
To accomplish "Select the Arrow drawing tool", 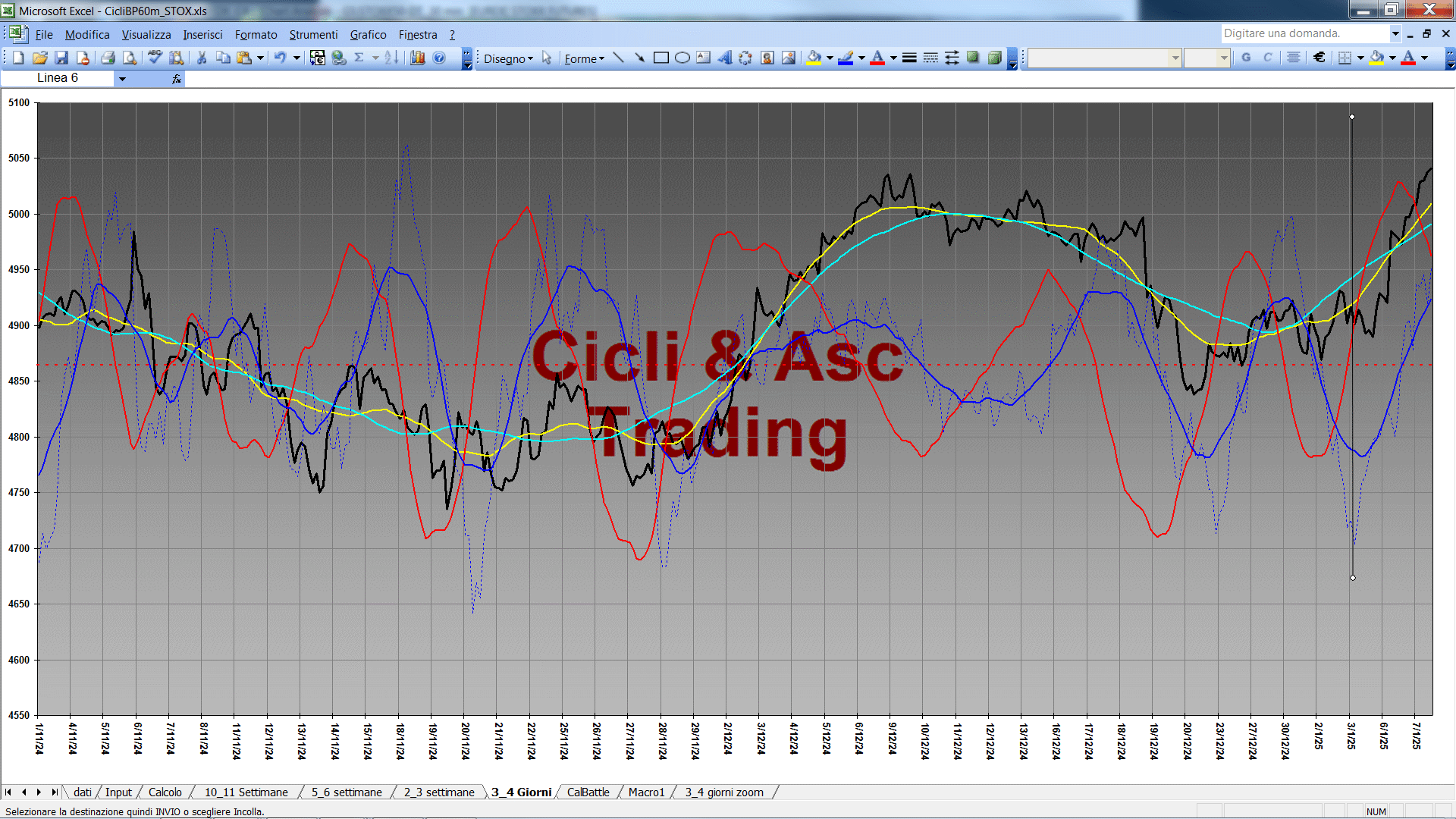I will click(x=640, y=58).
